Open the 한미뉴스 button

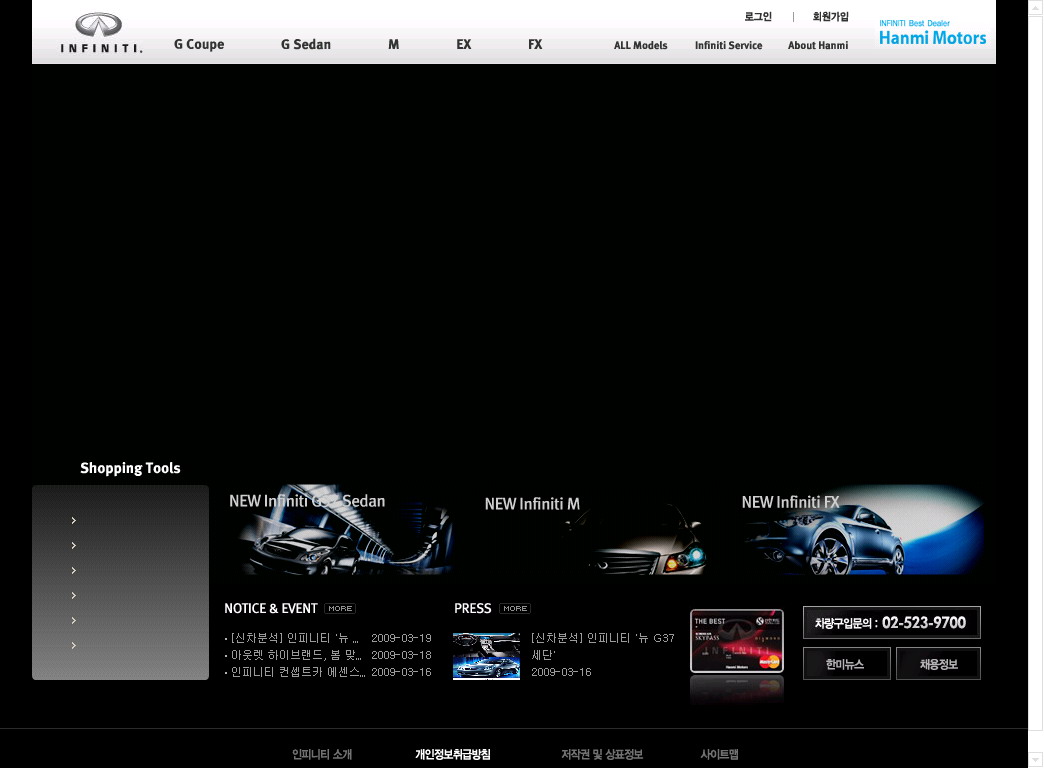click(846, 664)
